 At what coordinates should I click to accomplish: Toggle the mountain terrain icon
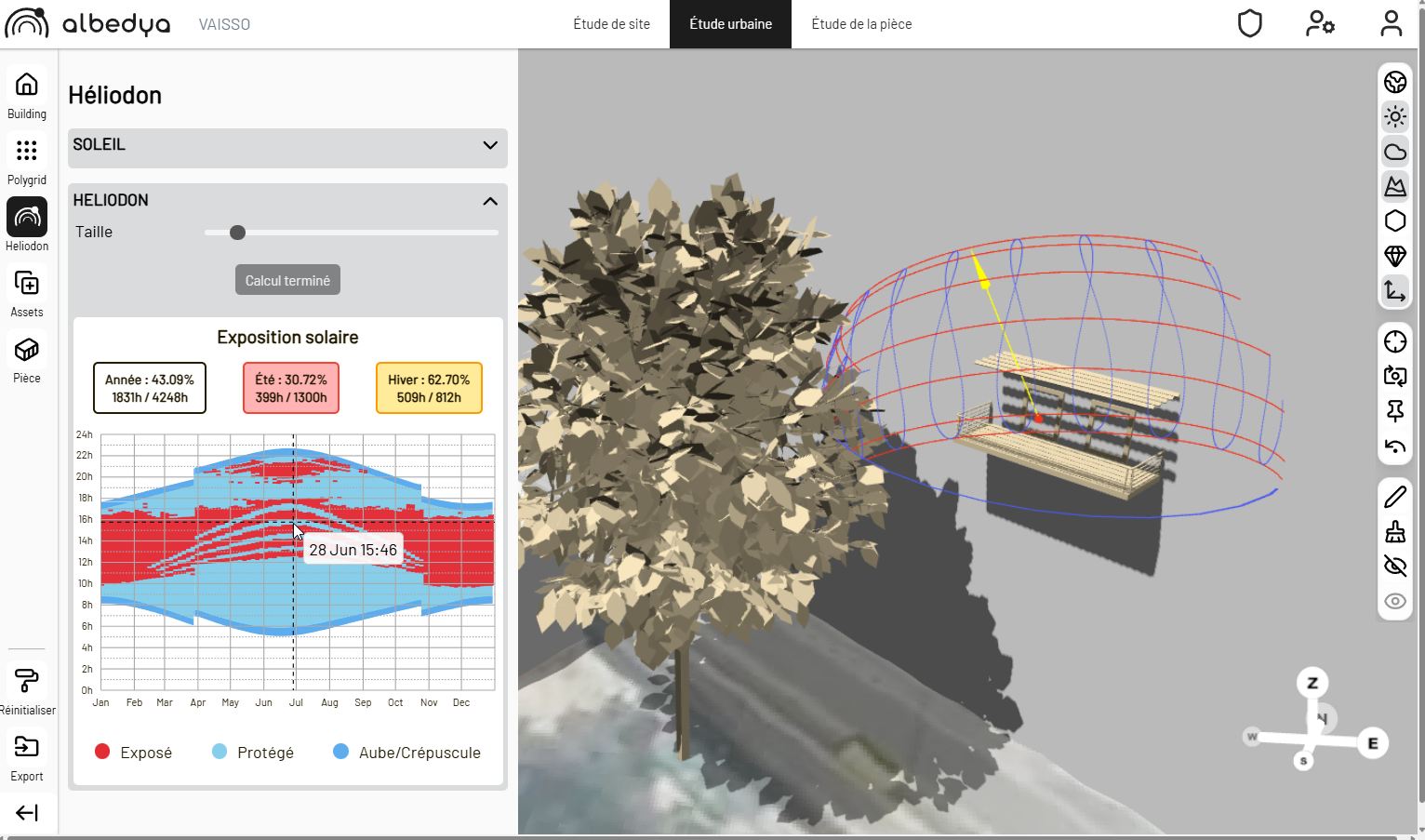tap(1395, 187)
